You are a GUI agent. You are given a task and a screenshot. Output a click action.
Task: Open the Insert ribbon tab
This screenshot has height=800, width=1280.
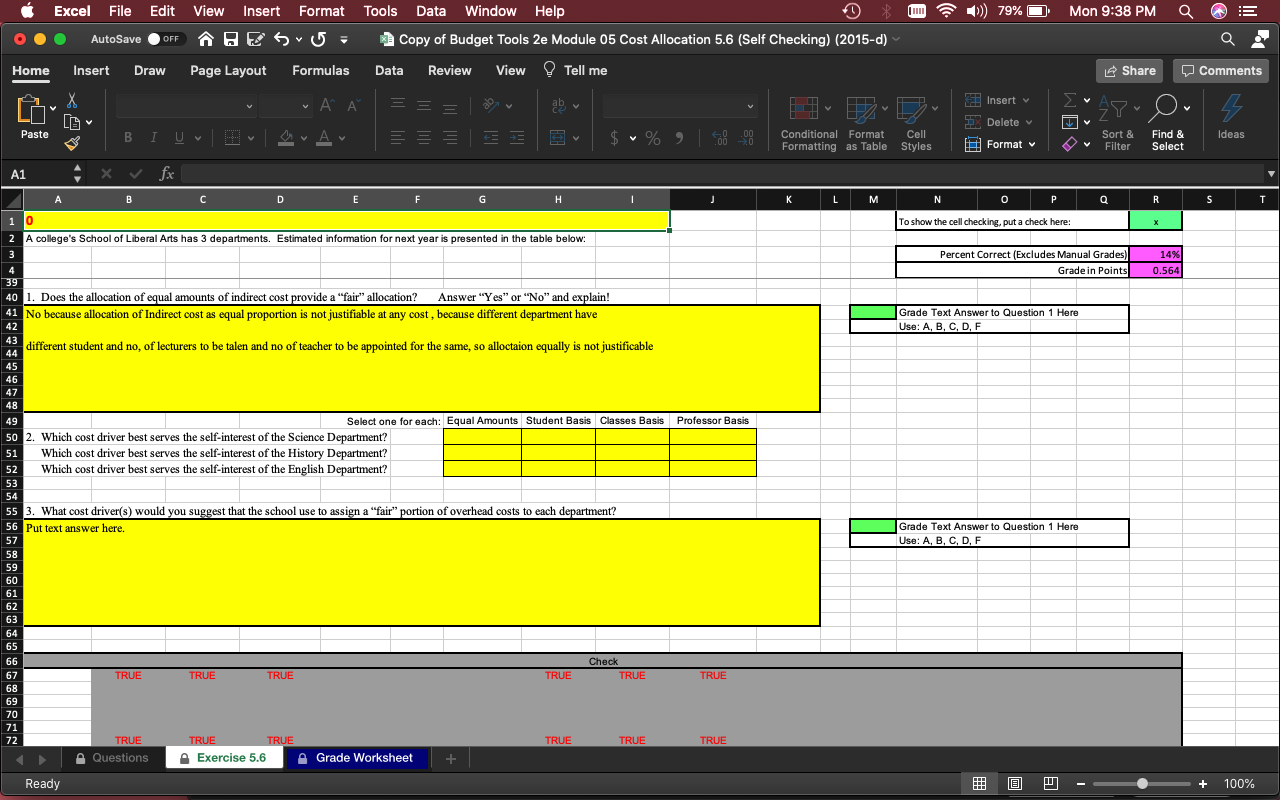click(x=91, y=70)
